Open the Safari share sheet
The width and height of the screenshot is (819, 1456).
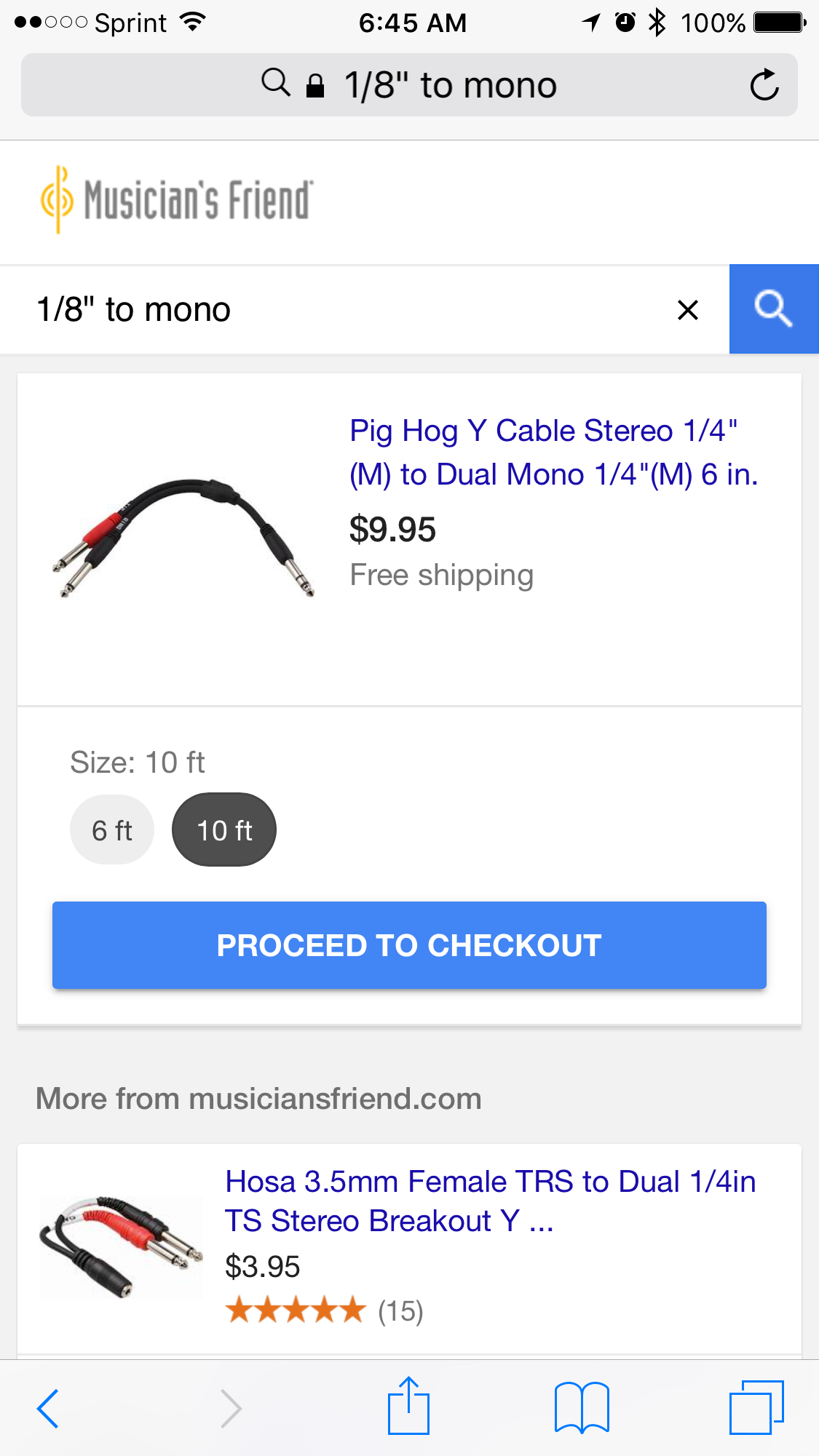pyautogui.click(x=408, y=1407)
